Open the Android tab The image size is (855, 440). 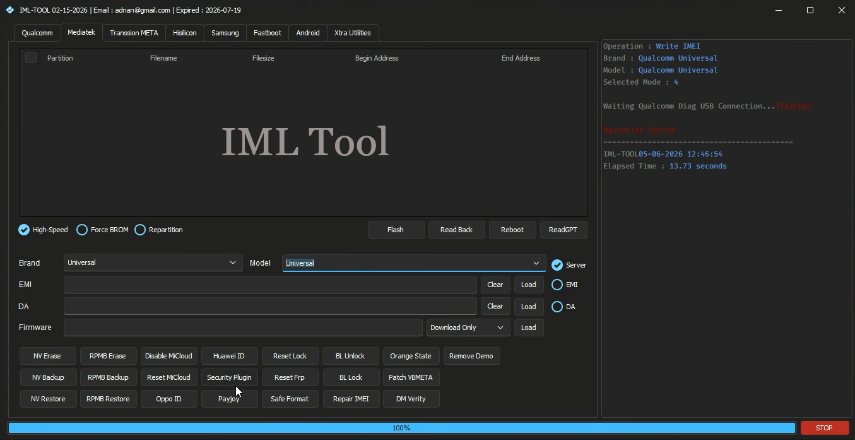click(x=308, y=33)
